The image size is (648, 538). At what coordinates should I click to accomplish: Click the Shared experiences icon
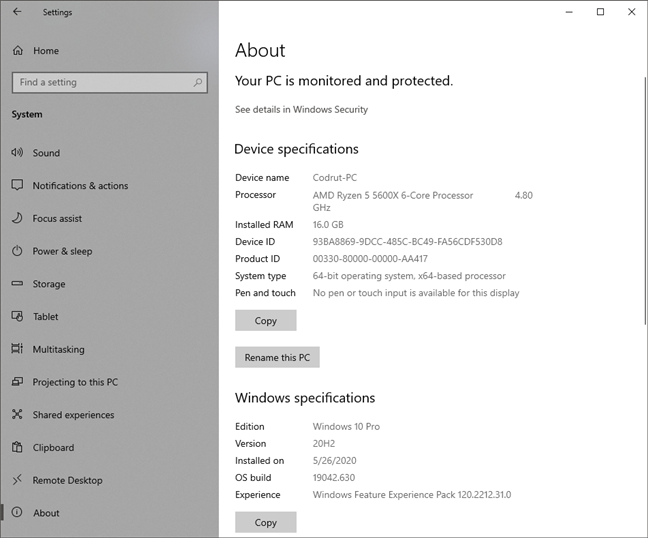coord(17,414)
